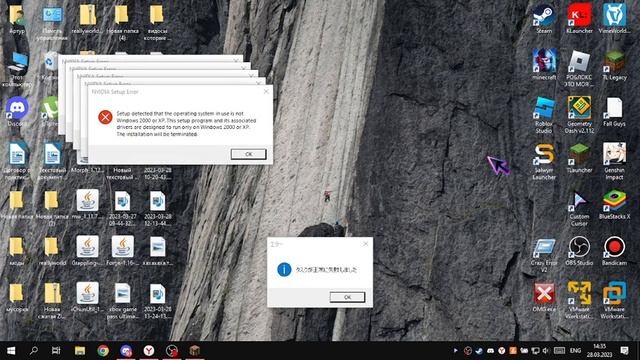Screen dimensions: 640x360
Task: Click OK in the Japanese error dialog
Action: coord(347,297)
